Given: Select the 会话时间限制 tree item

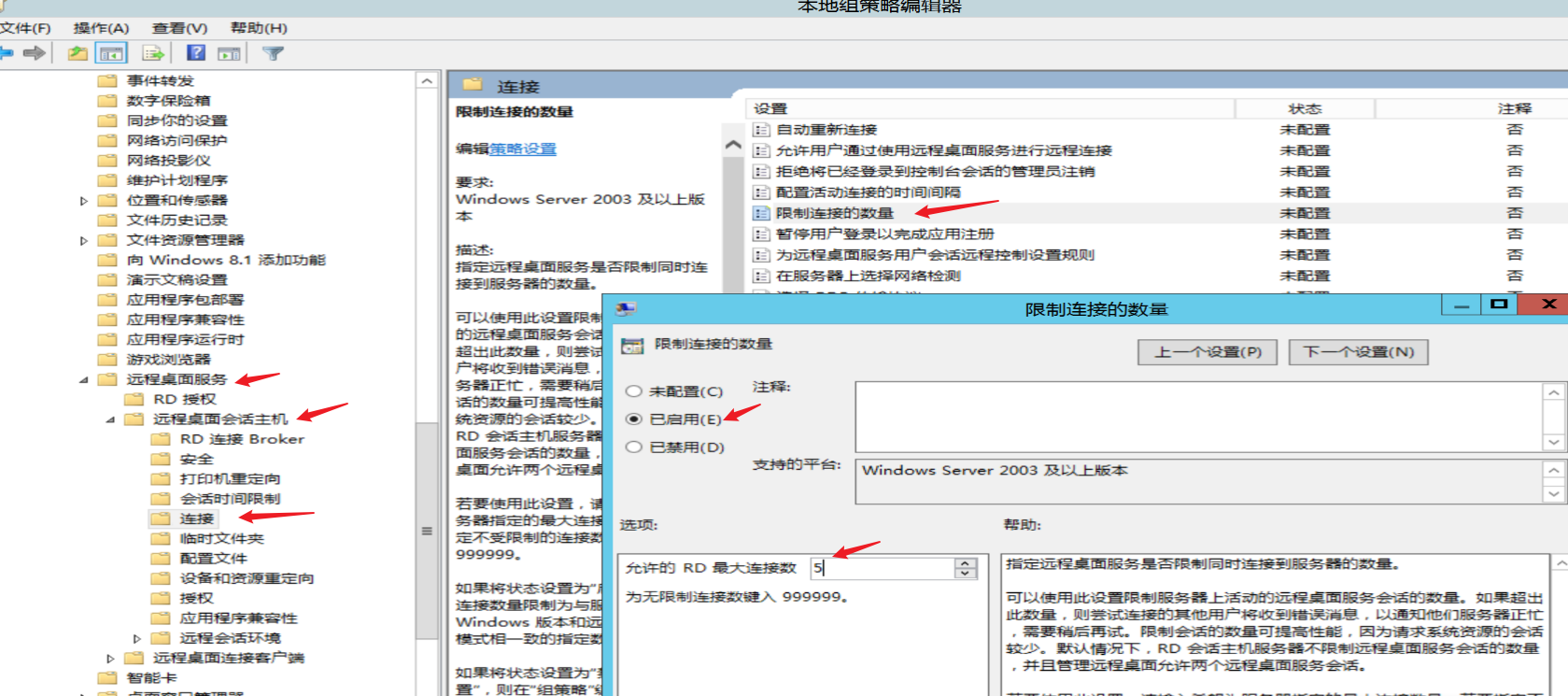Looking at the screenshot, I should tap(230, 499).
